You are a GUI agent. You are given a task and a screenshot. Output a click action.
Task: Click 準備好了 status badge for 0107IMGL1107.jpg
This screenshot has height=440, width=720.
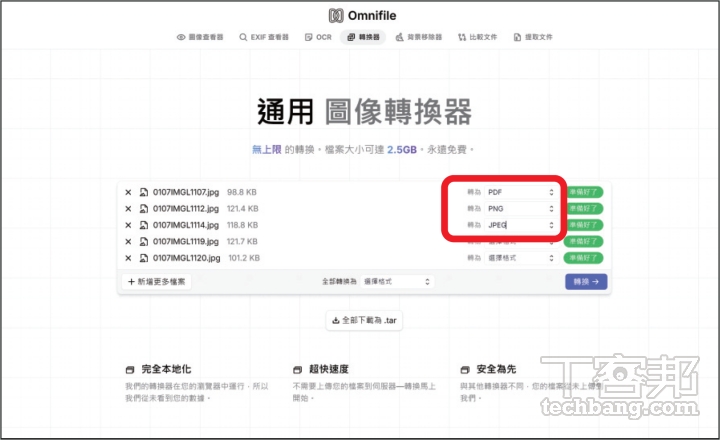pyautogui.click(x=583, y=192)
